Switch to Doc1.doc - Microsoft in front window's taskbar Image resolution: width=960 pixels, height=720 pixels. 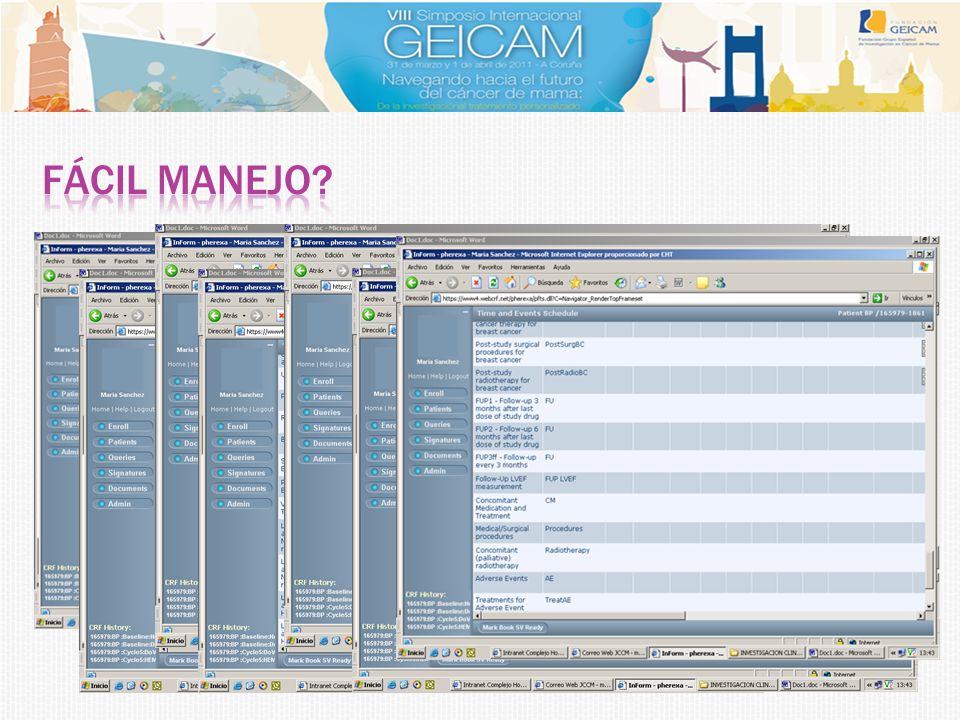(845, 653)
